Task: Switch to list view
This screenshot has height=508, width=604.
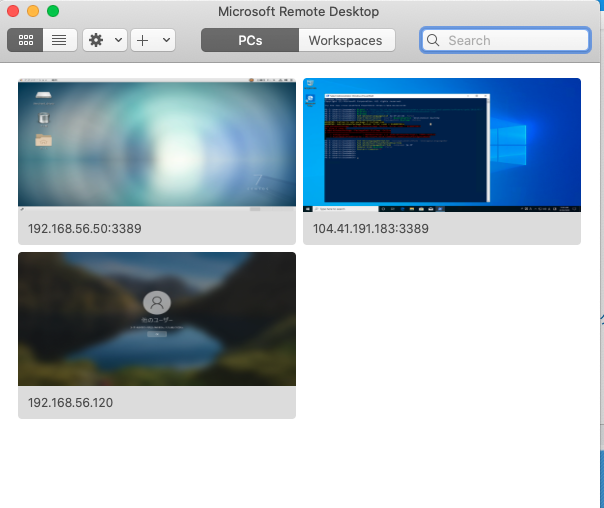Action: (59, 40)
